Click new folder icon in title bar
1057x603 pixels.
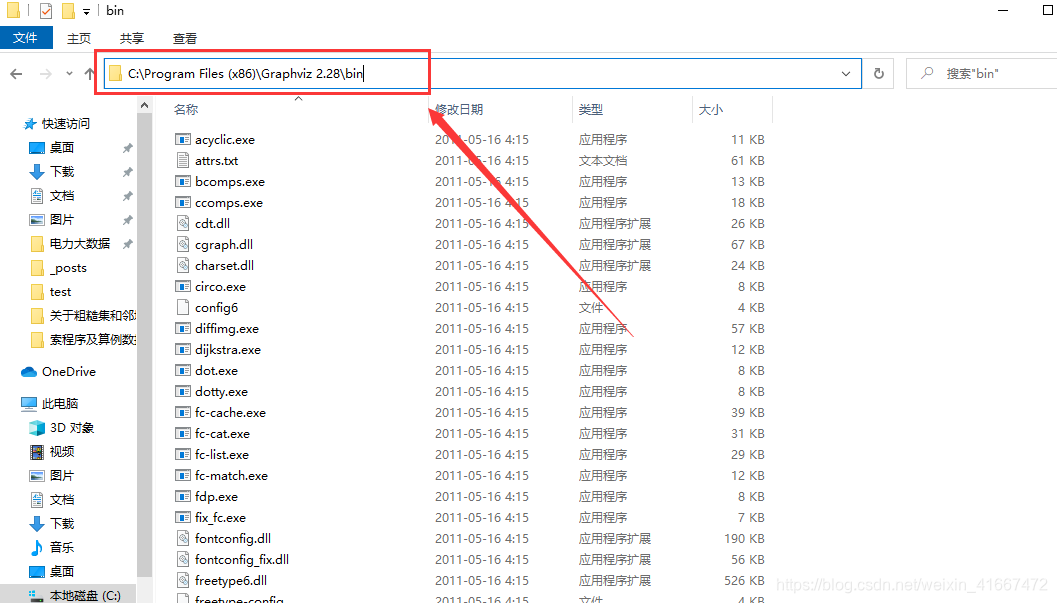coord(68,11)
